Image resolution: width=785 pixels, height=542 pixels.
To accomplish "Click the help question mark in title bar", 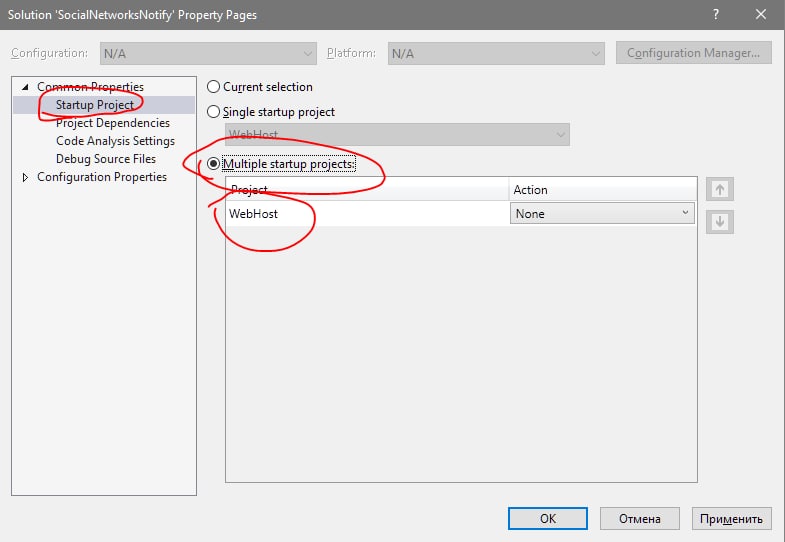I will (x=715, y=15).
